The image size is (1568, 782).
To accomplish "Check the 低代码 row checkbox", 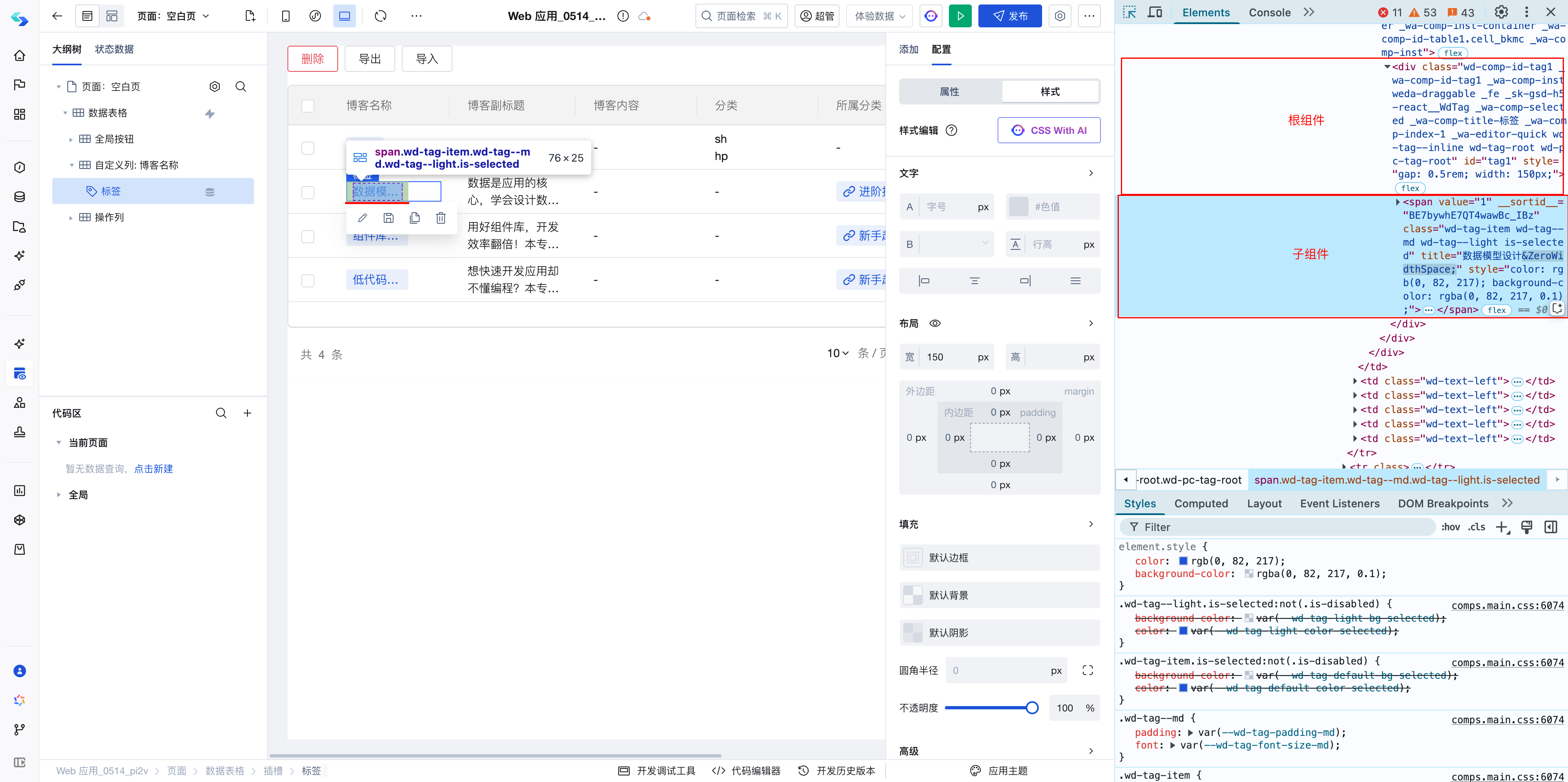I will 308,280.
